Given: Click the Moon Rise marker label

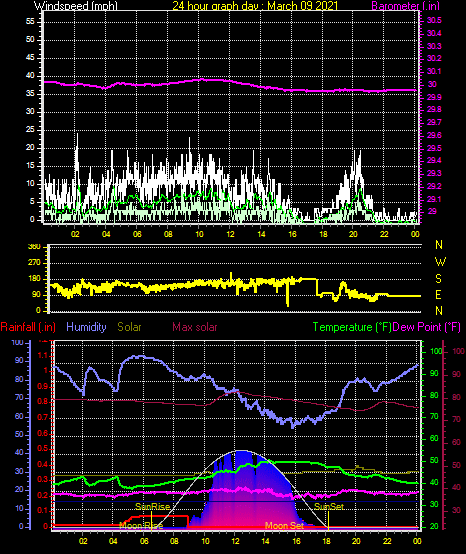Looking at the screenshot, I should point(141,526).
